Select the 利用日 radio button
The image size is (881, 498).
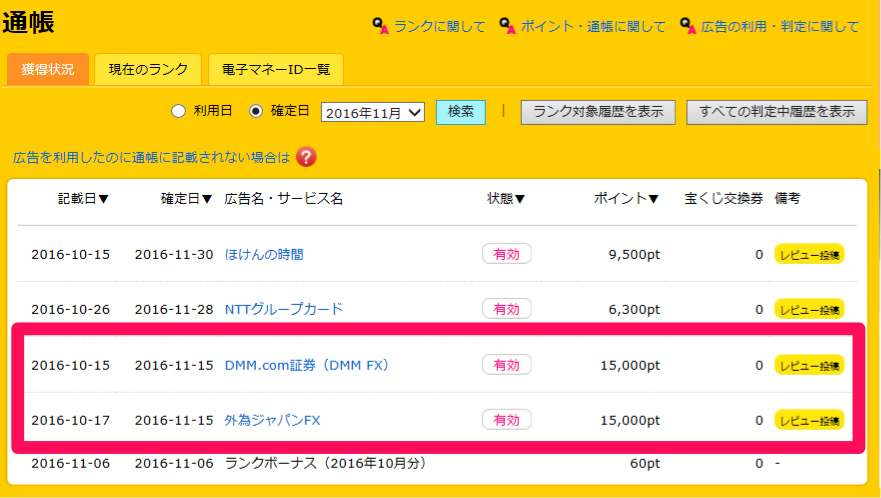178,111
